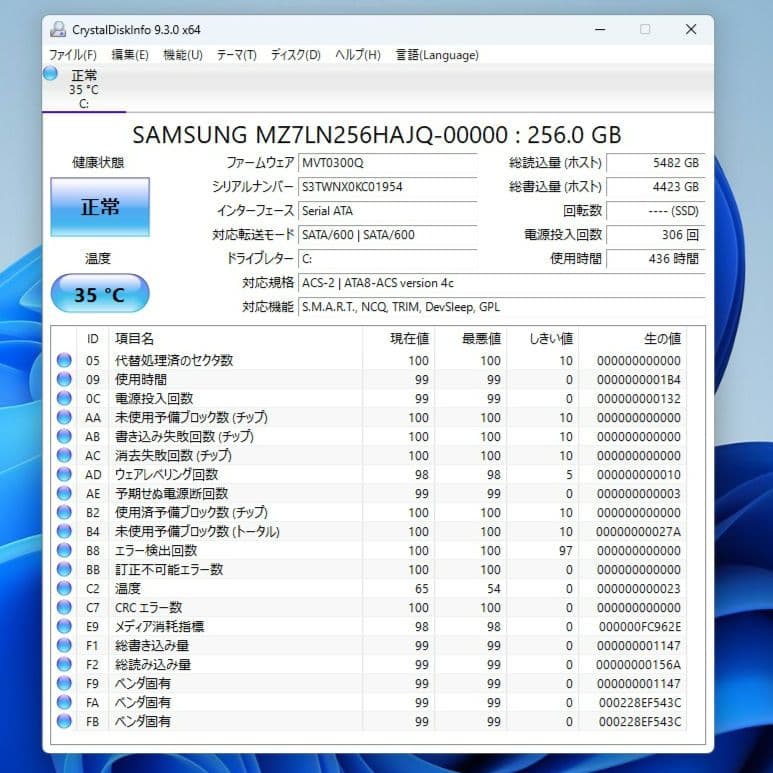Open the 機能(U) menu
Screen dimensions: 773x773
(x=183, y=55)
